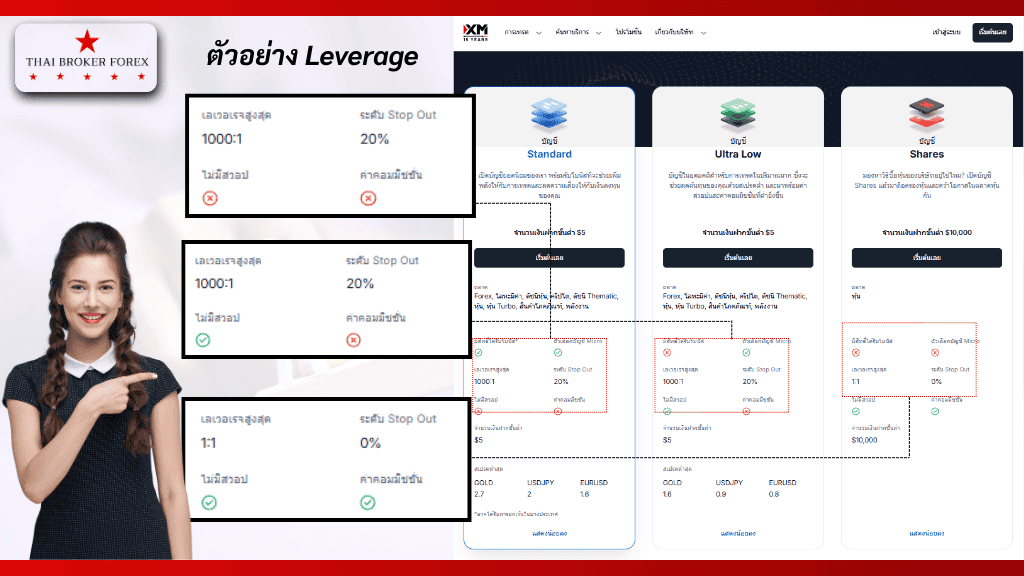Screen dimensions: 1024x576
Task: Click the Standard account blue layers icon
Action: [x=549, y=111]
